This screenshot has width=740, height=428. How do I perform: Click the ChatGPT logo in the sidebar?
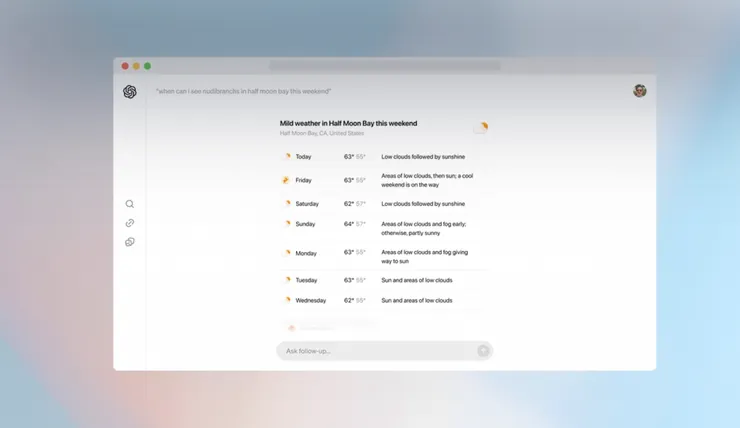tap(130, 92)
